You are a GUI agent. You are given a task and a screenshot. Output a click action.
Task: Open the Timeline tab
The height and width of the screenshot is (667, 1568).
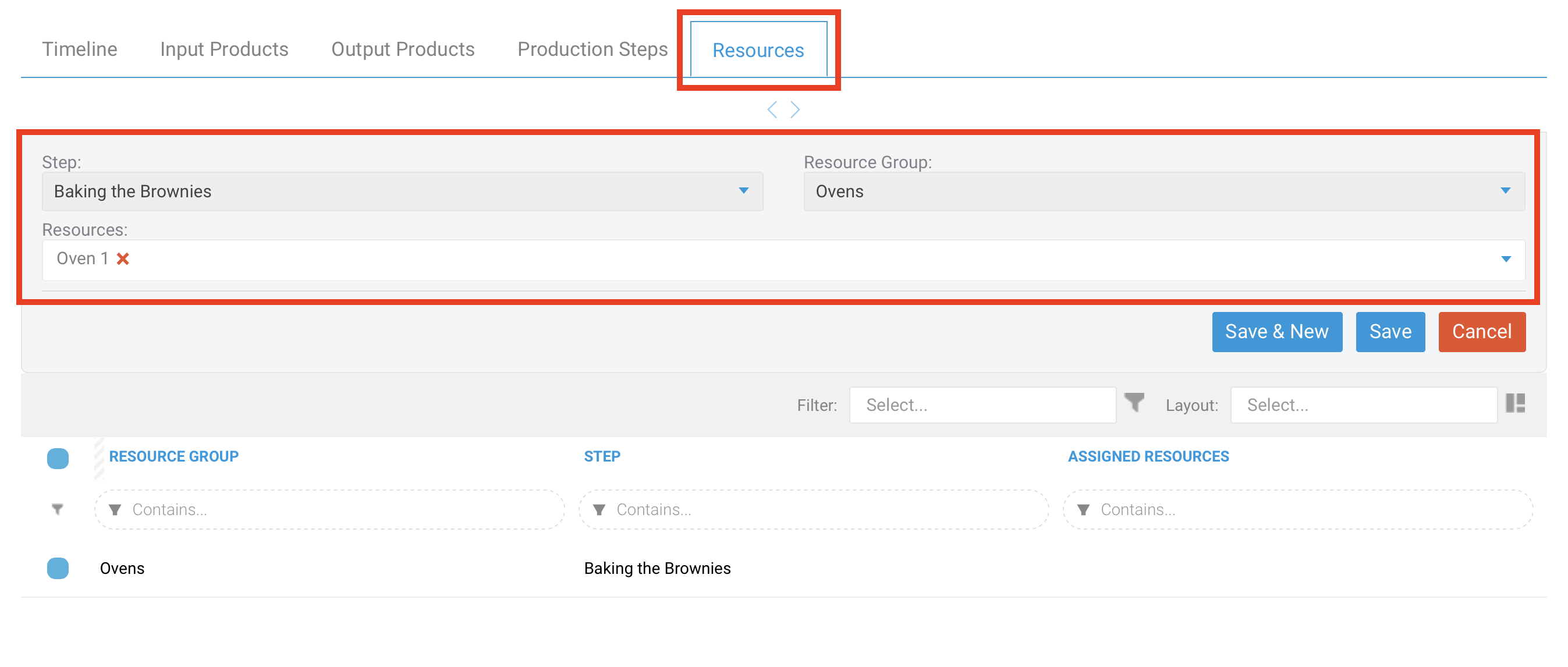(x=79, y=49)
